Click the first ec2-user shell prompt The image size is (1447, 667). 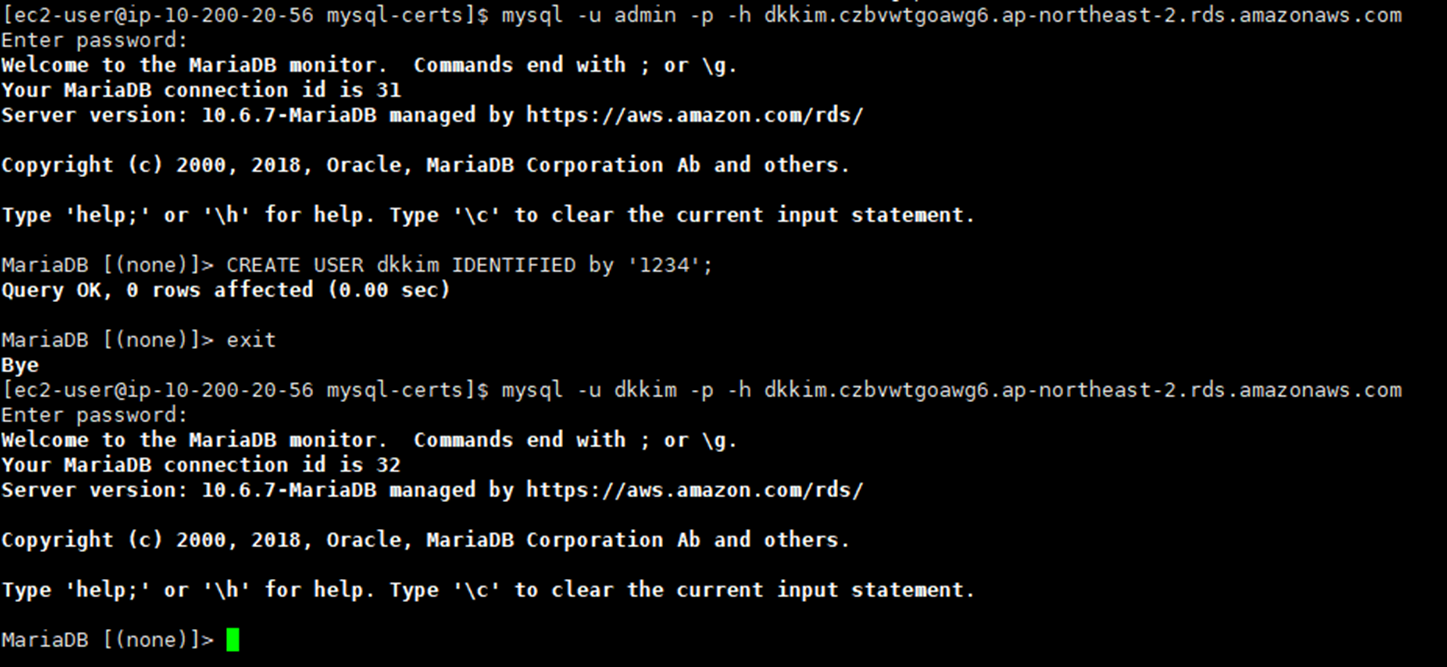click(x=245, y=15)
